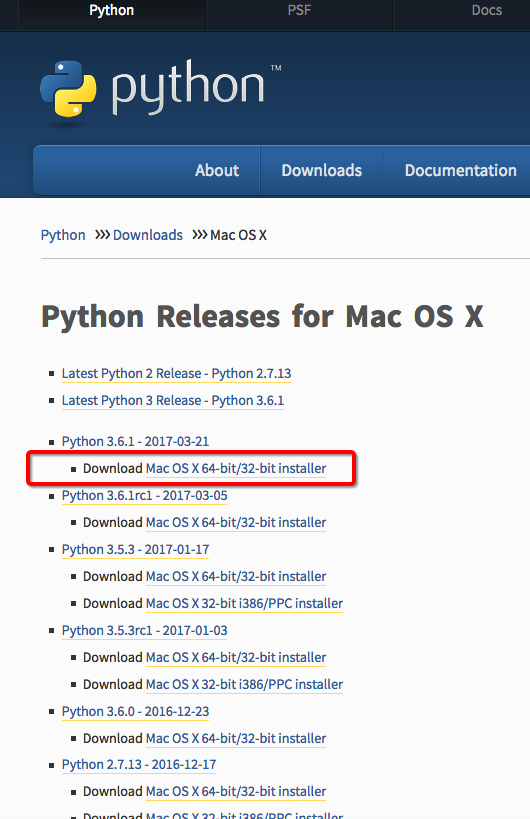Viewport: 530px width, 819px height.
Task: Open the Downloads navigation menu
Action: pyautogui.click(x=322, y=170)
